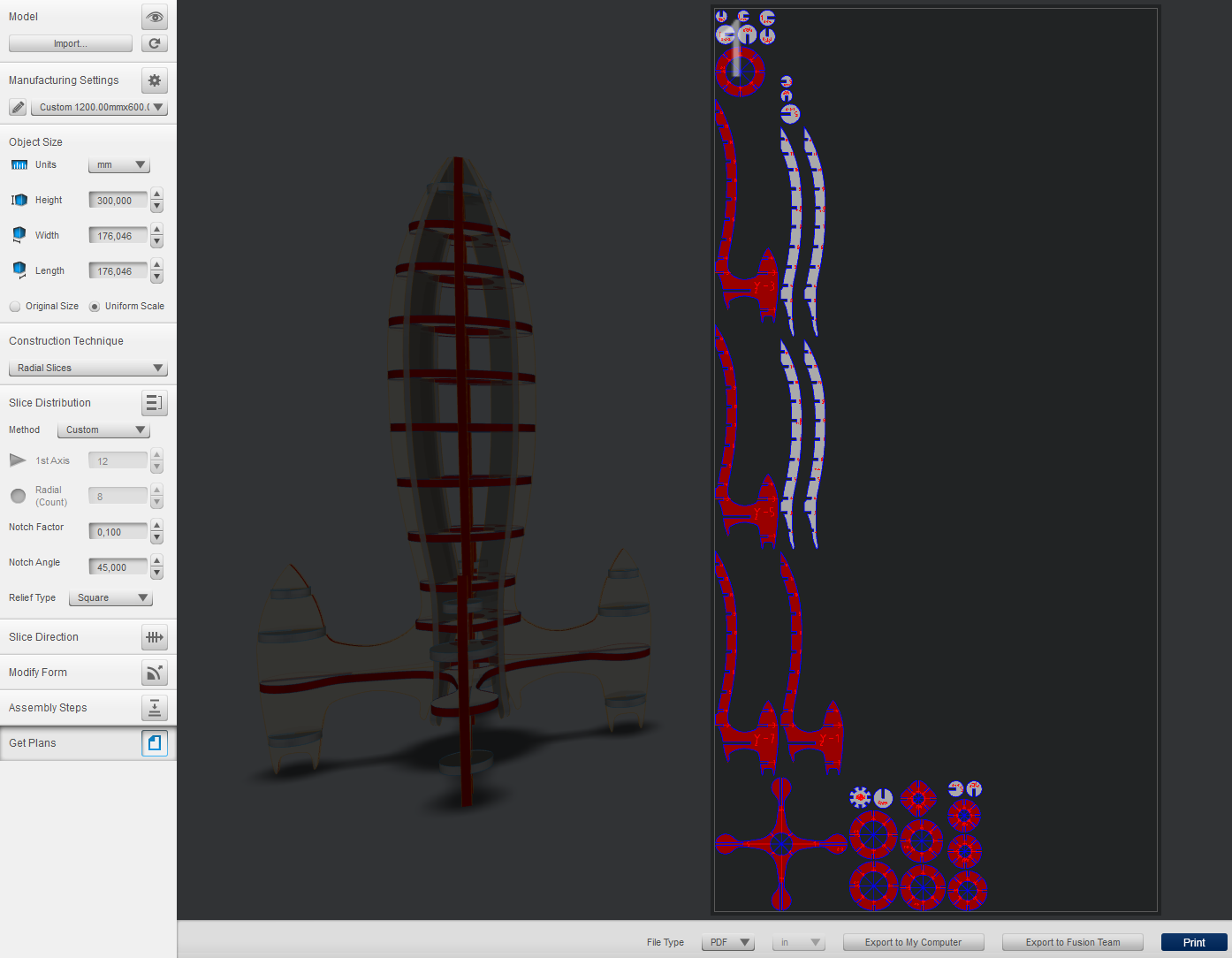1232x958 pixels.
Task: Click the Radial count circle icon
Action: (x=18, y=496)
